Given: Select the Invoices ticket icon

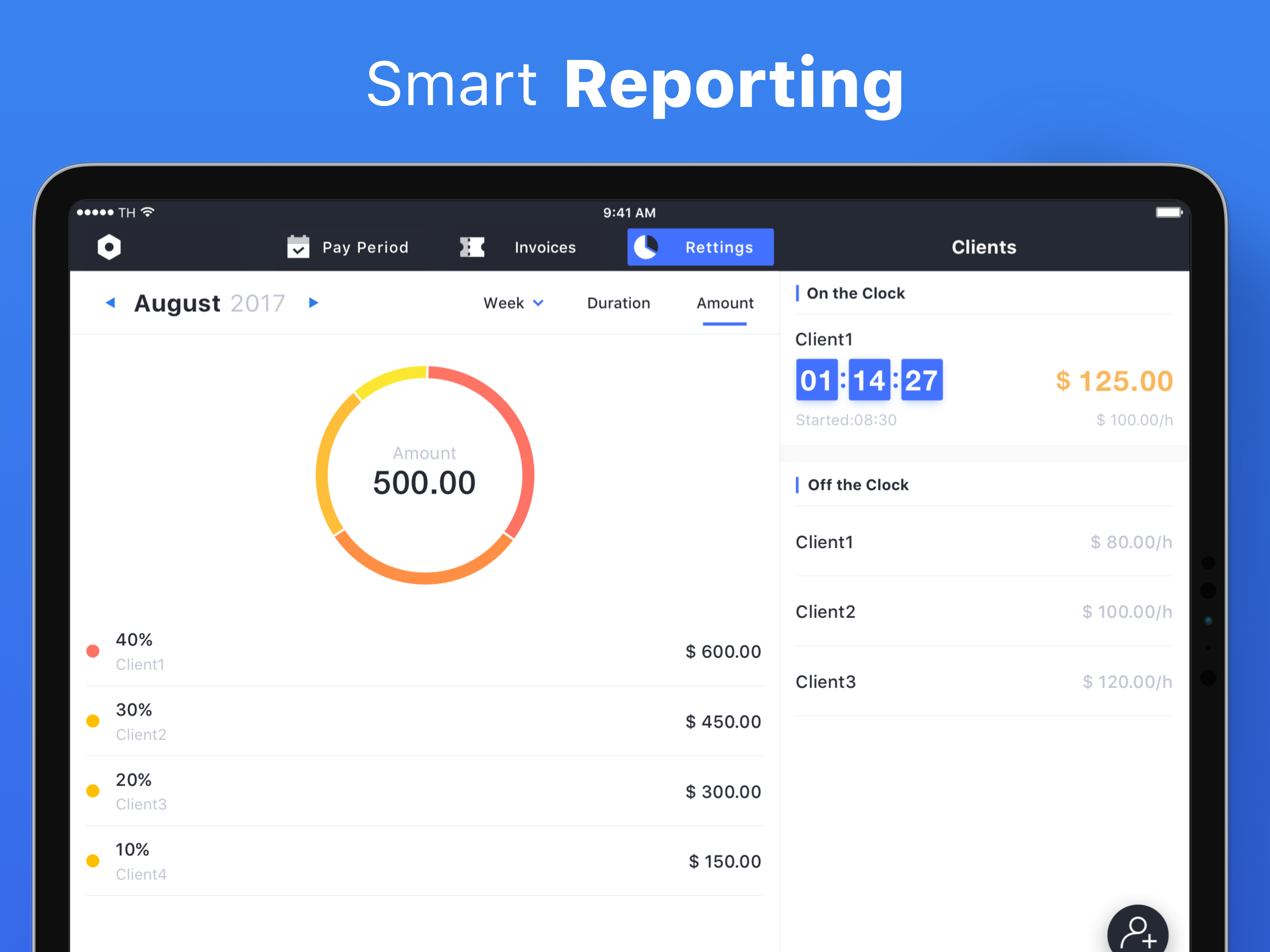Looking at the screenshot, I should tap(472, 247).
